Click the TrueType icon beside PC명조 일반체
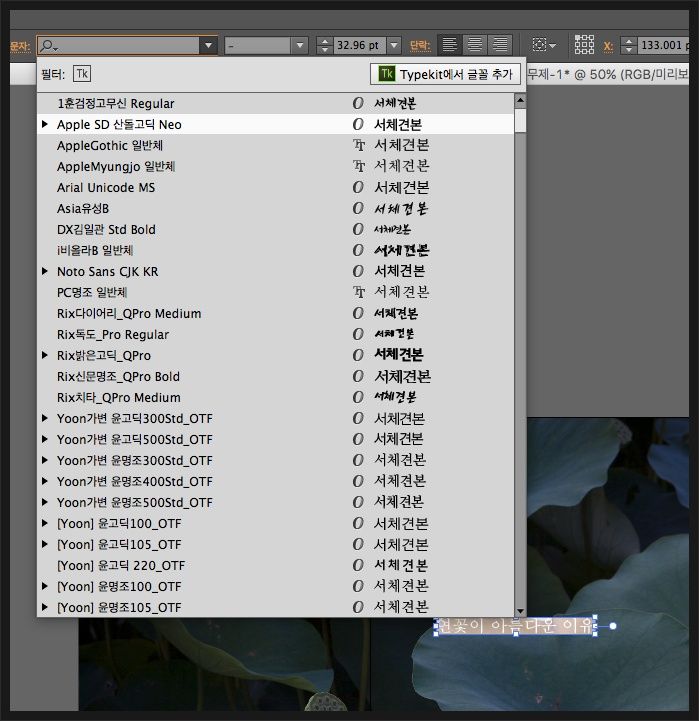The width and height of the screenshot is (699, 721). pyautogui.click(x=359, y=292)
